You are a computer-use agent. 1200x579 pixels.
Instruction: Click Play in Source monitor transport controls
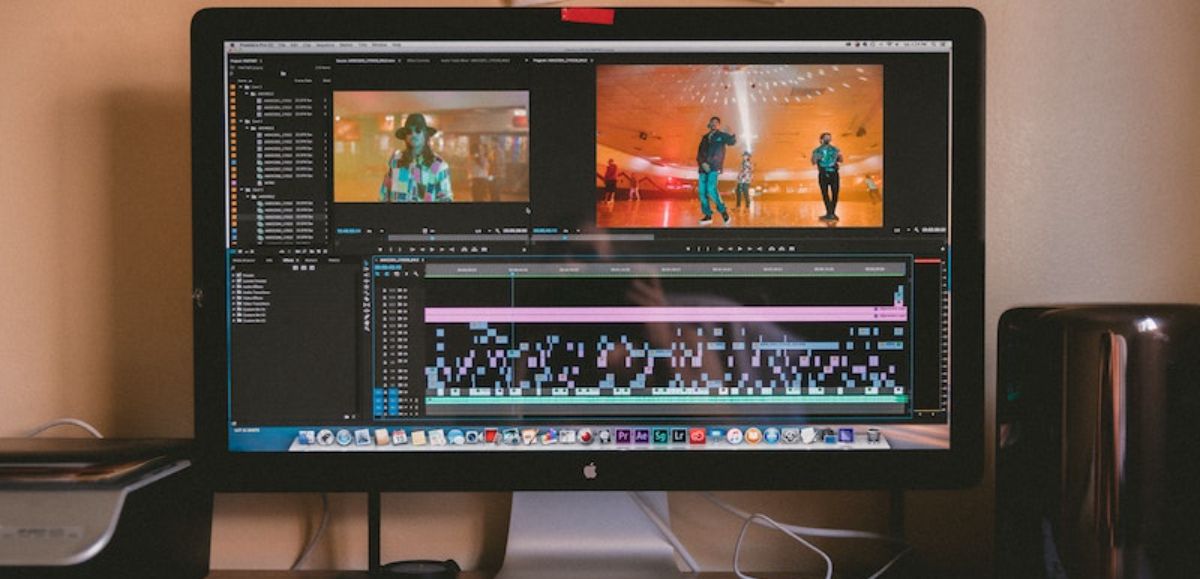[432, 249]
